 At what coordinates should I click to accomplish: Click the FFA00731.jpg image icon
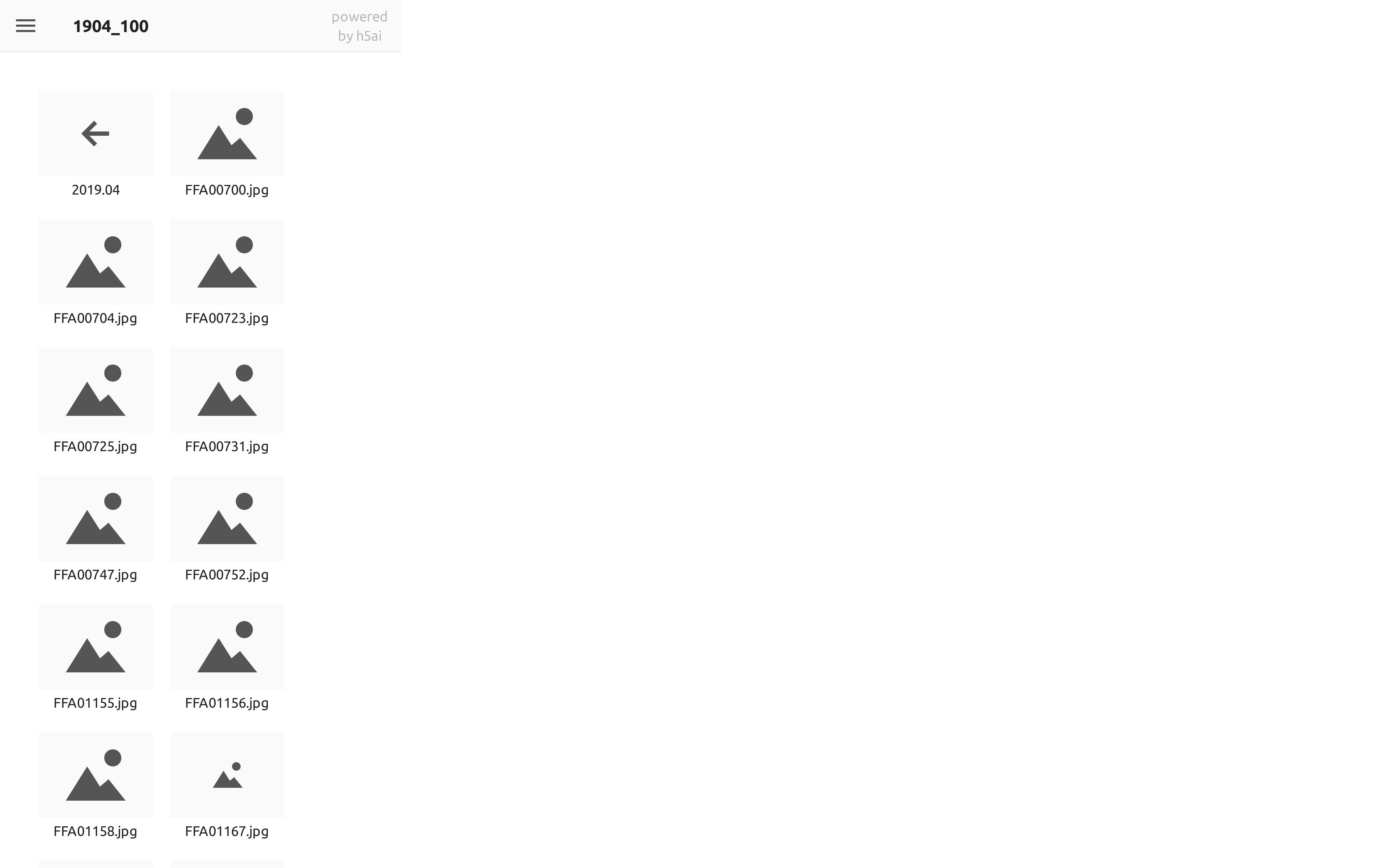click(227, 391)
